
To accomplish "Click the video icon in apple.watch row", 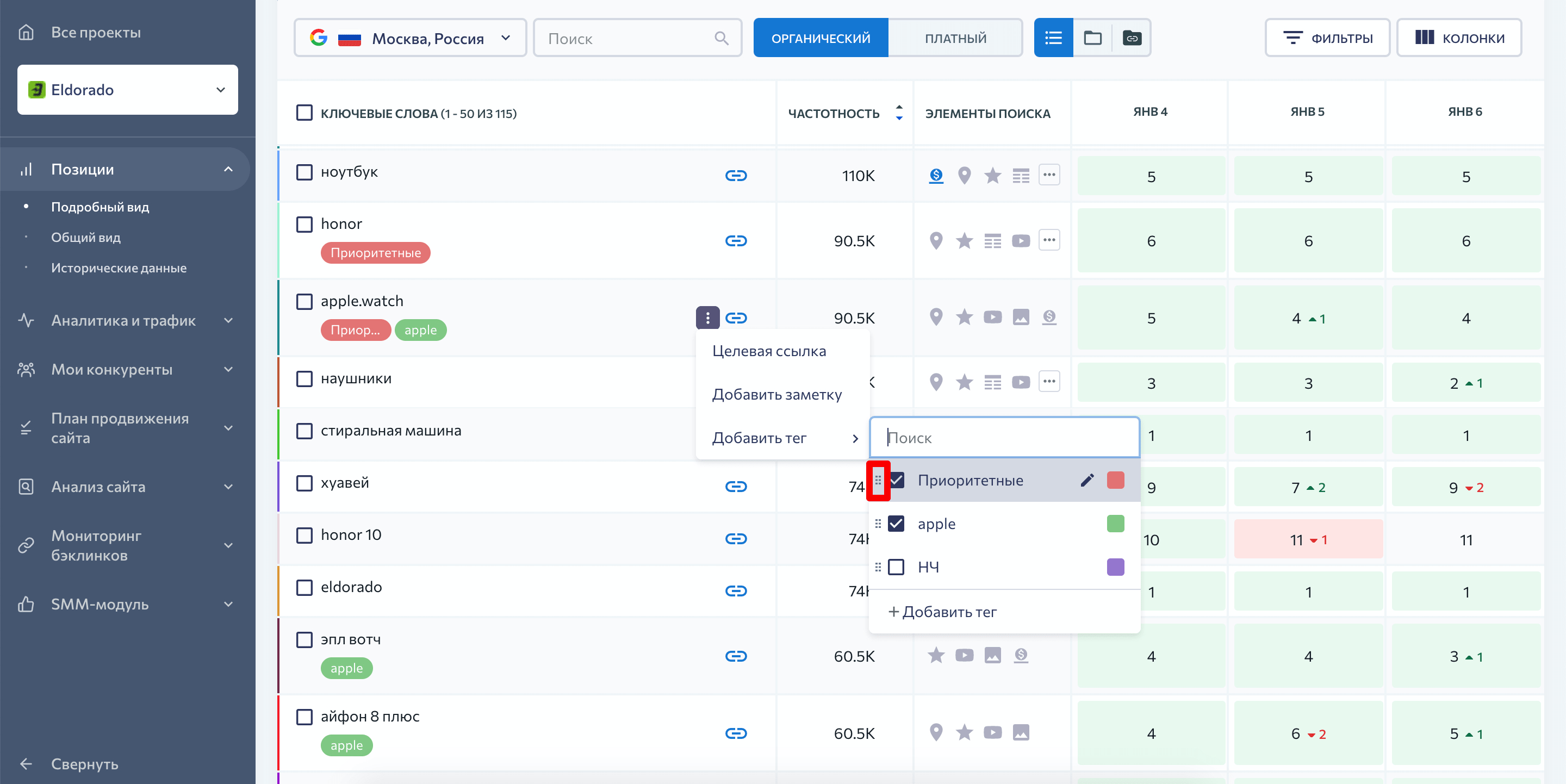I will (992, 318).
